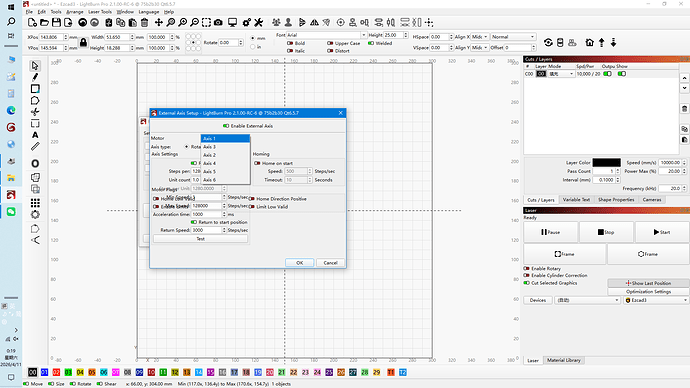Select the pencil Draw Lines tool
This screenshot has height=388, width=690.
[35, 77]
